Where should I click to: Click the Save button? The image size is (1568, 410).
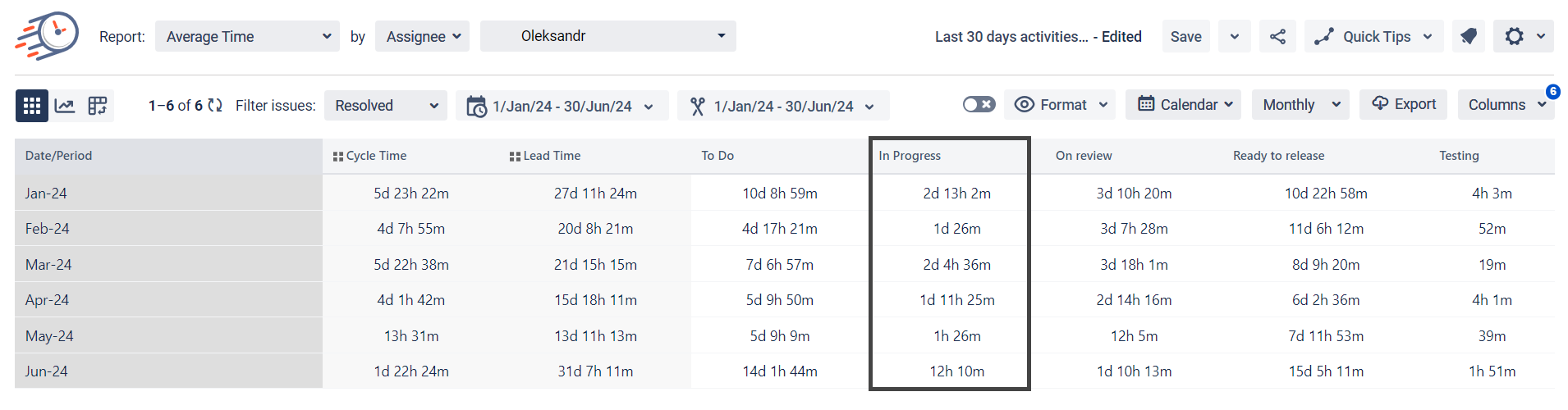pos(1185,37)
